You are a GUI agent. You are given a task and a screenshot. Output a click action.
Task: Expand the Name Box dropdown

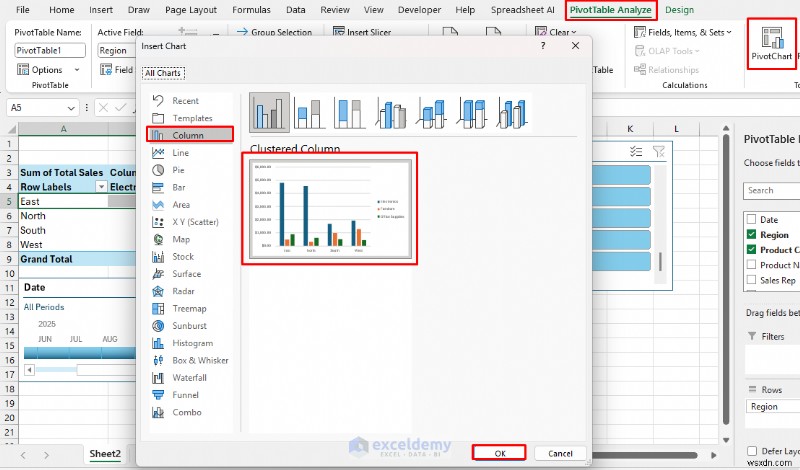71,108
